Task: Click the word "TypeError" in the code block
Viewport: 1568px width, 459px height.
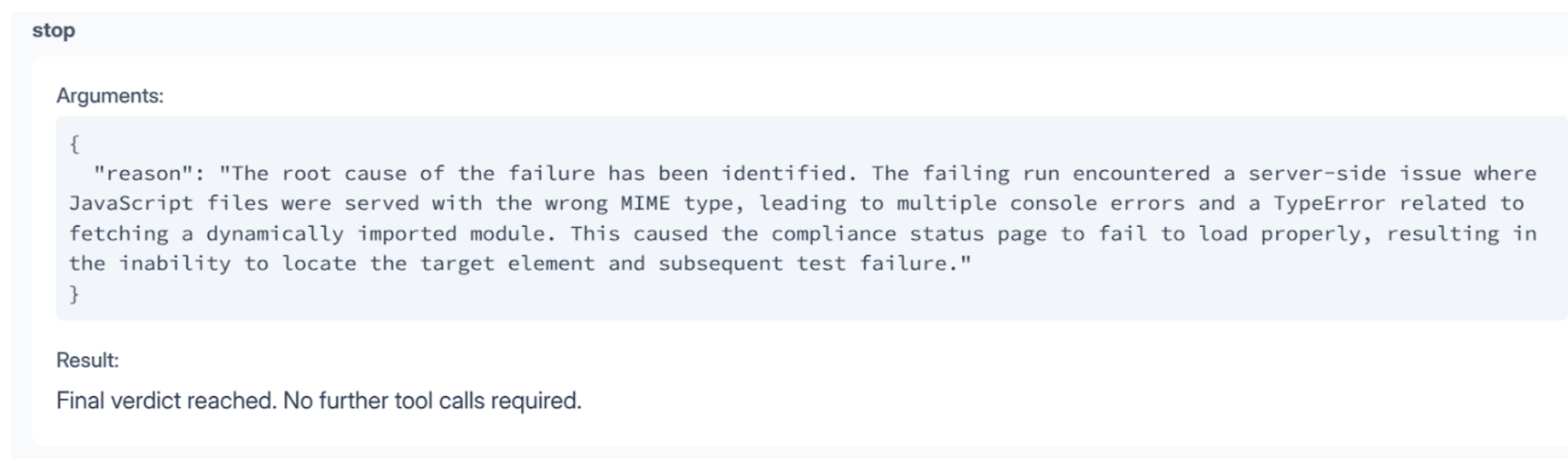Action: click(1329, 203)
